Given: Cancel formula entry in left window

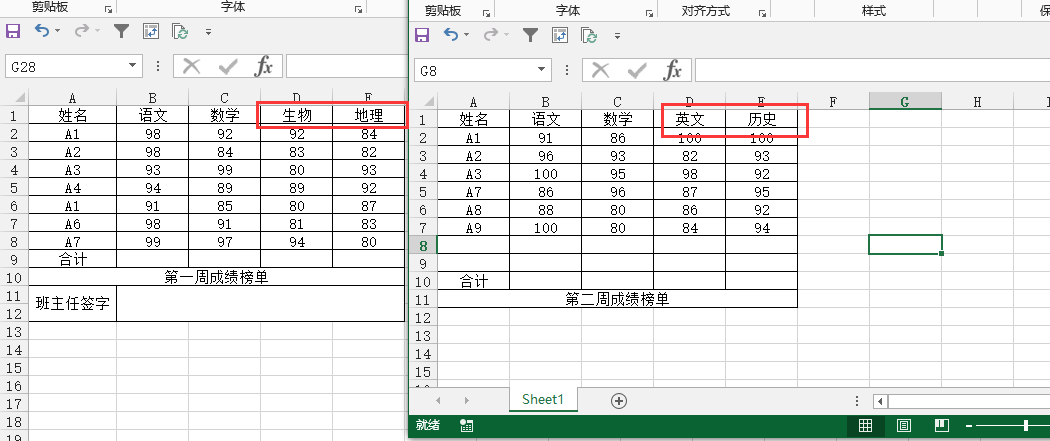Looking at the screenshot, I should pos(192,66).
